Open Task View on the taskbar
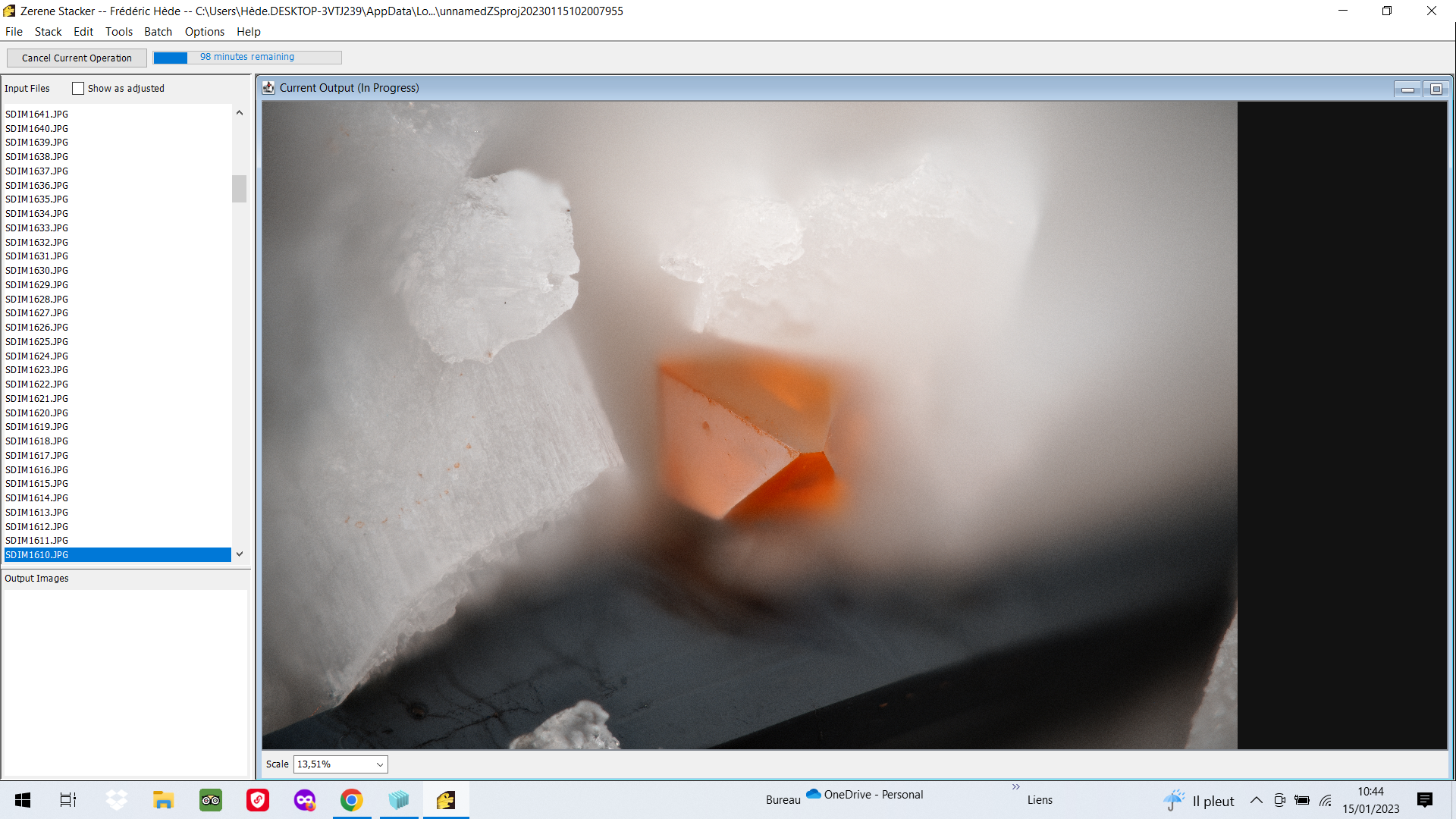The height and width of the screenshot is (819, 1456). click(68, 800)
